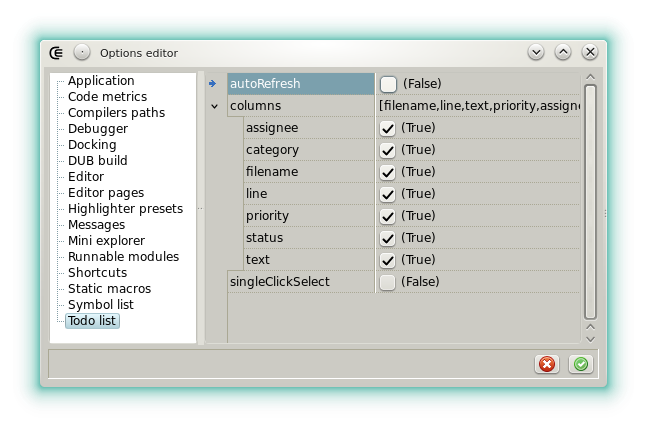The width and height of the screenshot is (647, 427).
Task: Select Highlighter presets category
Action: pos(125,209)
